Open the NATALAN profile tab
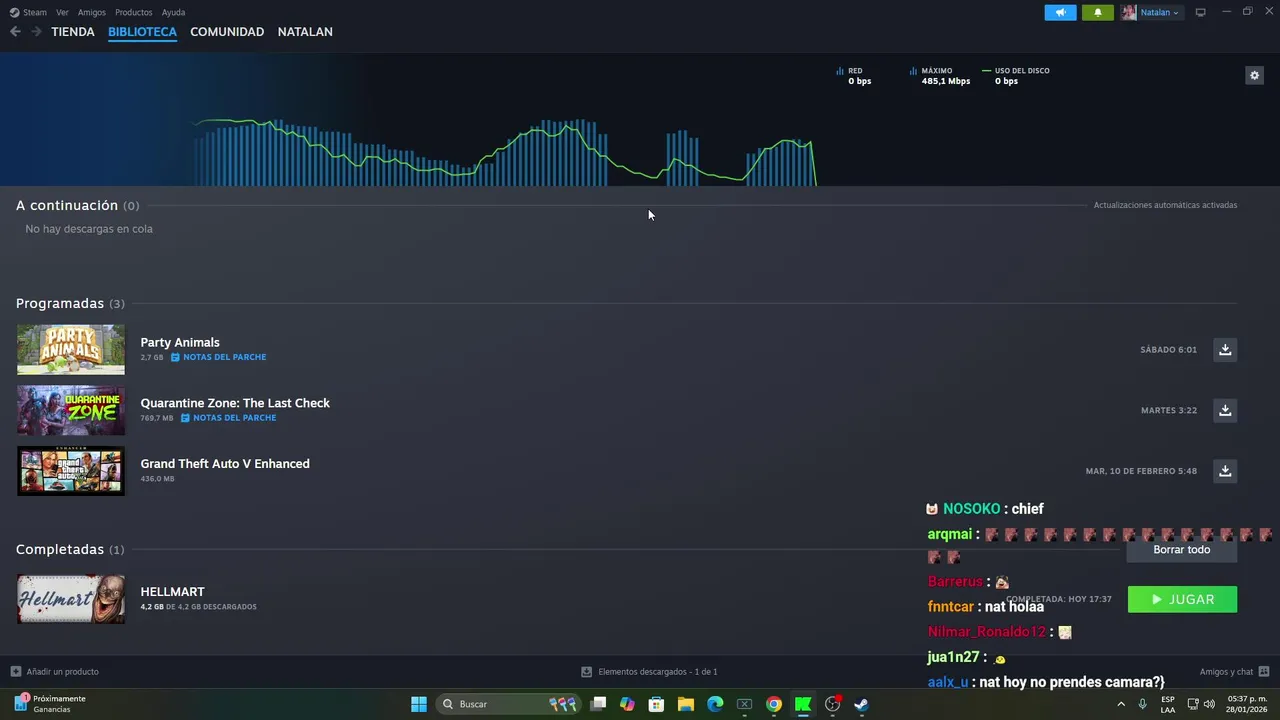This screenshot has height=720, width=1280. 305,32
